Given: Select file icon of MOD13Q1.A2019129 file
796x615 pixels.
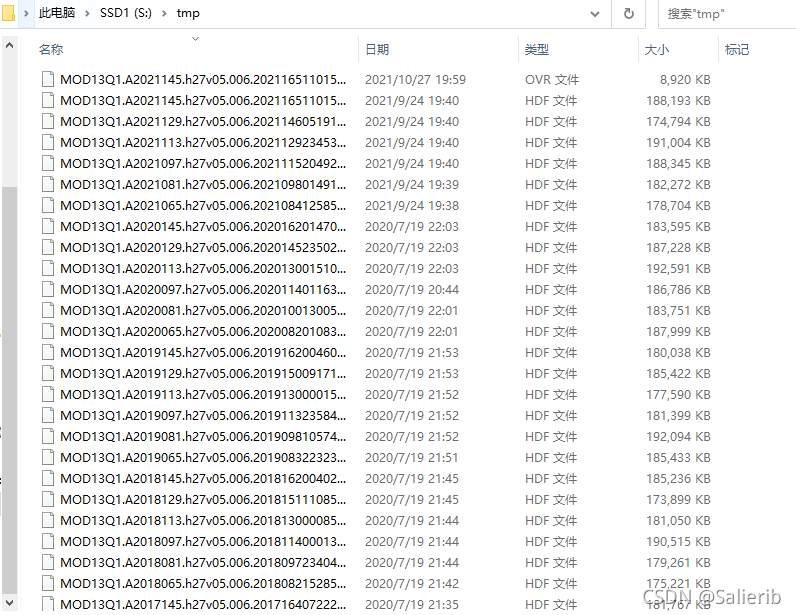Looking at the screenshot, I should (48, 373).
